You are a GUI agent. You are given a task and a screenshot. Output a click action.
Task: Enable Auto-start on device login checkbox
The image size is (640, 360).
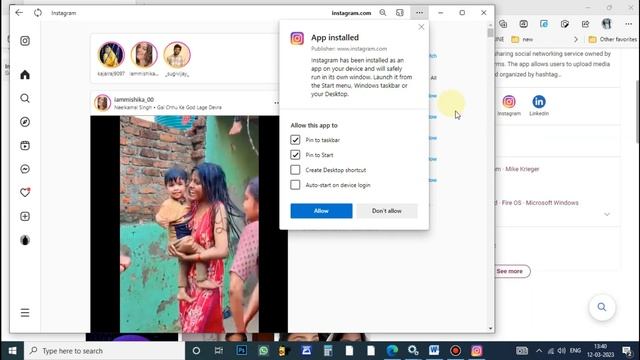click(295, 185)
